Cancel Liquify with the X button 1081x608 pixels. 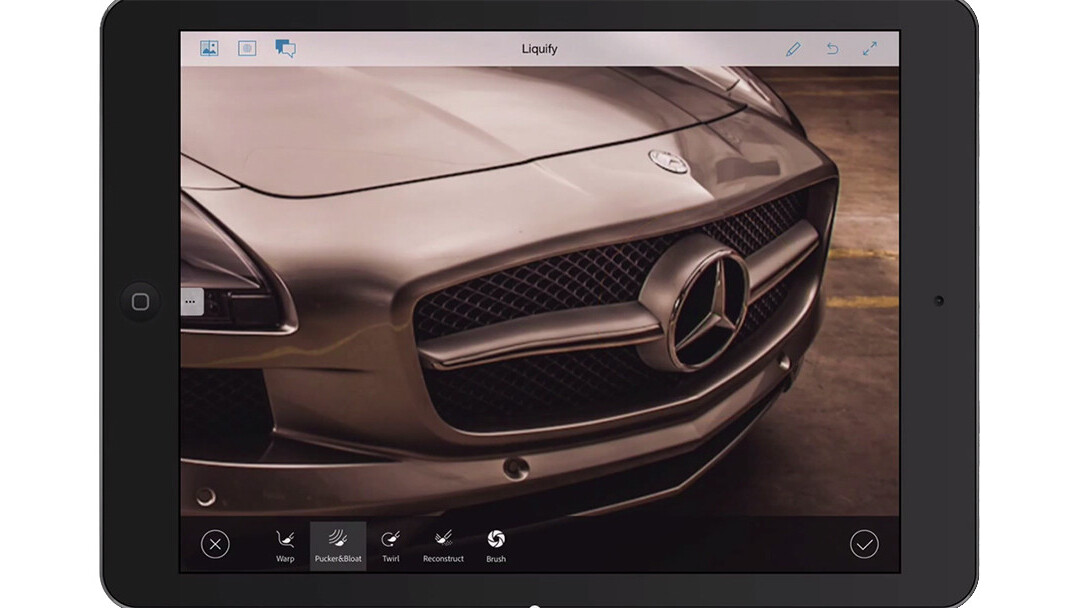point(215,544)
